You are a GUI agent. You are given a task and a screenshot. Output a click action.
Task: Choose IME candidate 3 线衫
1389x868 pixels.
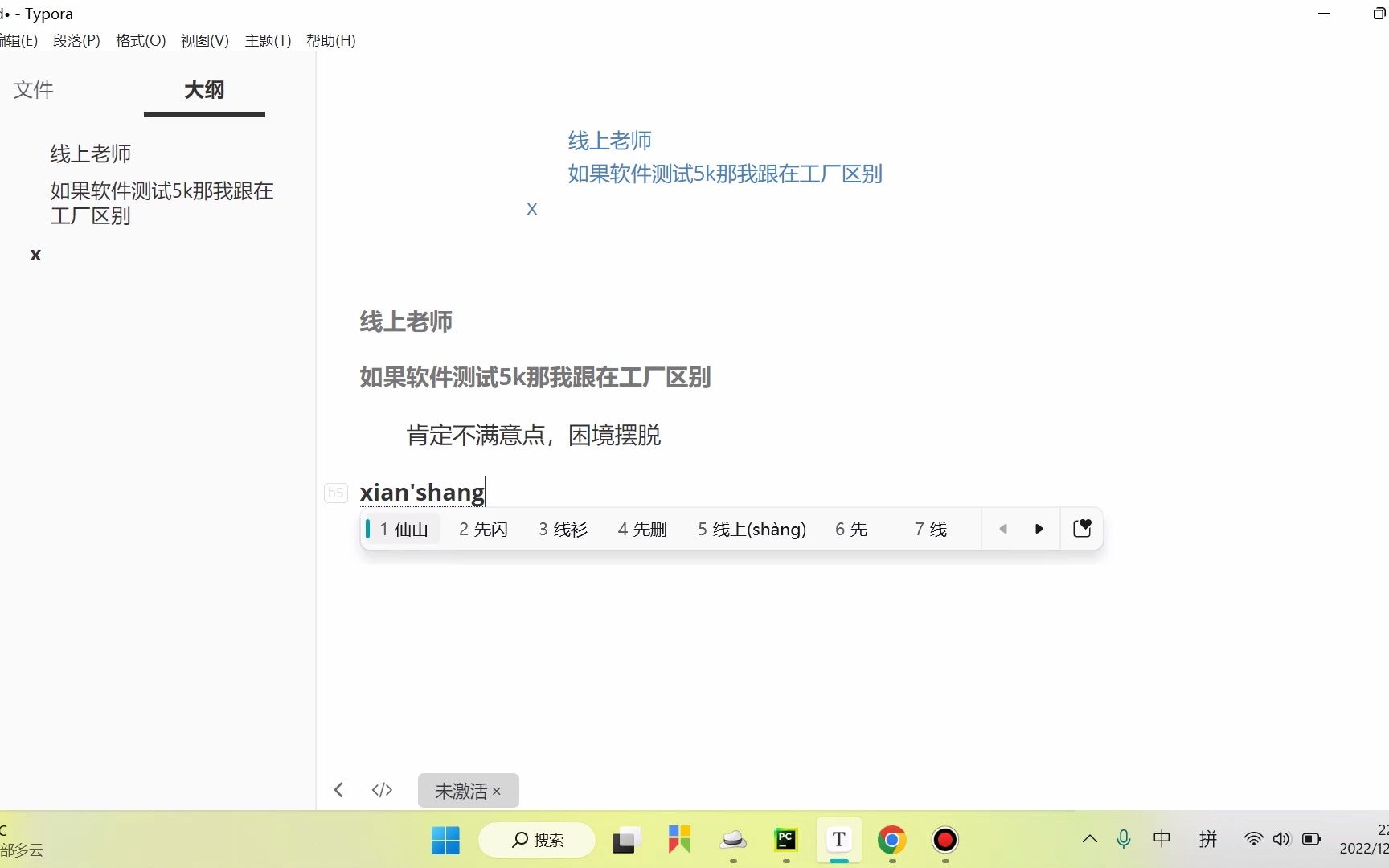(x=563, y=529)
